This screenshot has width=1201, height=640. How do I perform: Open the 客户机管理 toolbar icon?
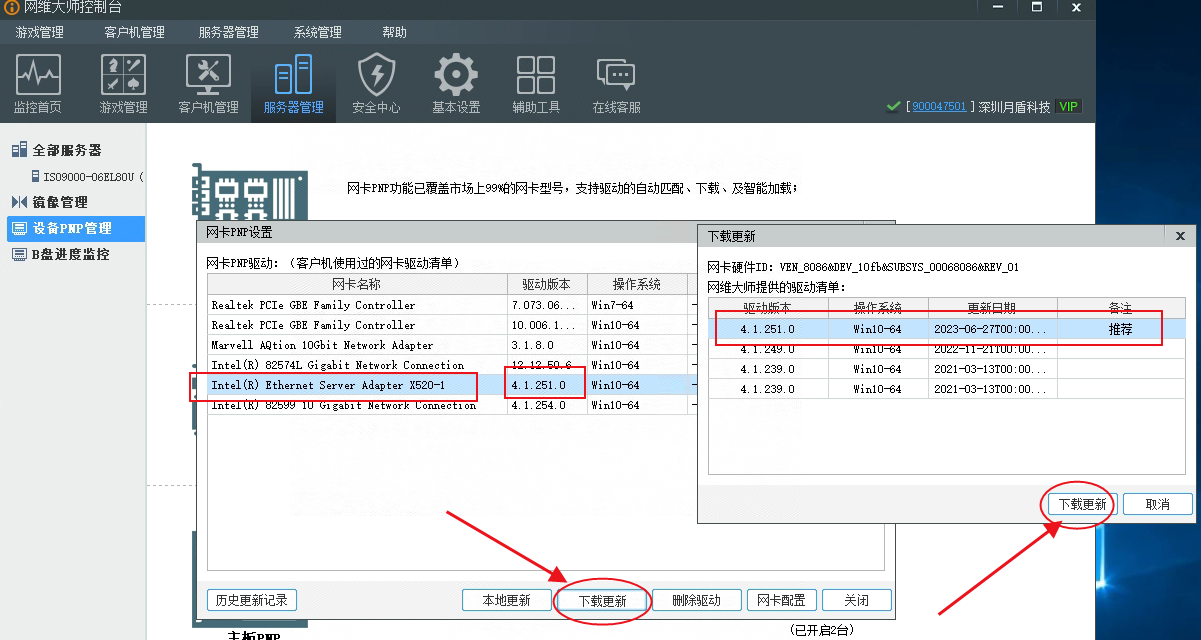point(208,84)
